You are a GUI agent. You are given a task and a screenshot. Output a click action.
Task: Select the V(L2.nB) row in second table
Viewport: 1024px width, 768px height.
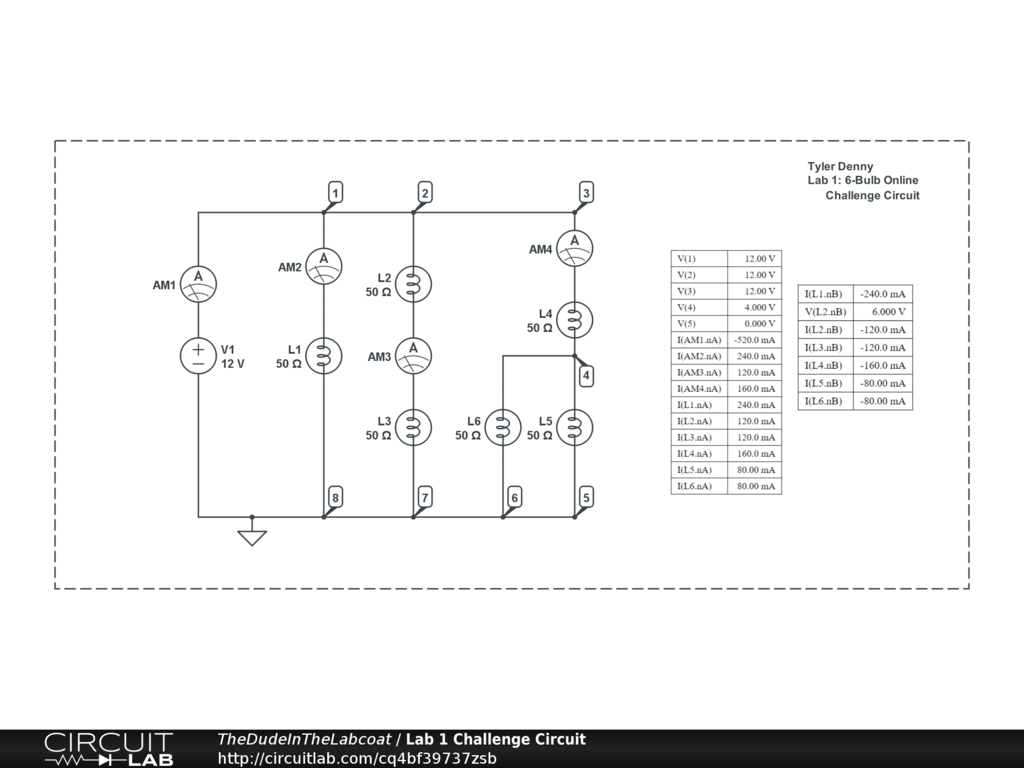pyautogui.click(x=855, y=312)
